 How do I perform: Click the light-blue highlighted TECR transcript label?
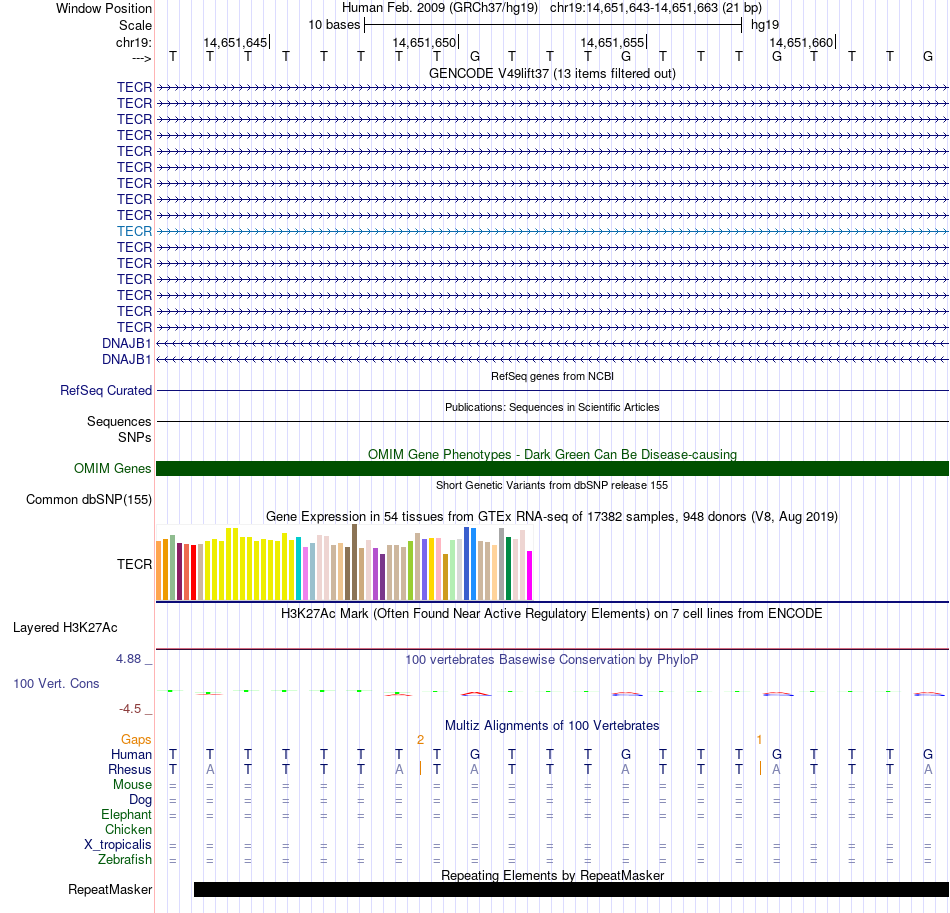pos(135,231)
